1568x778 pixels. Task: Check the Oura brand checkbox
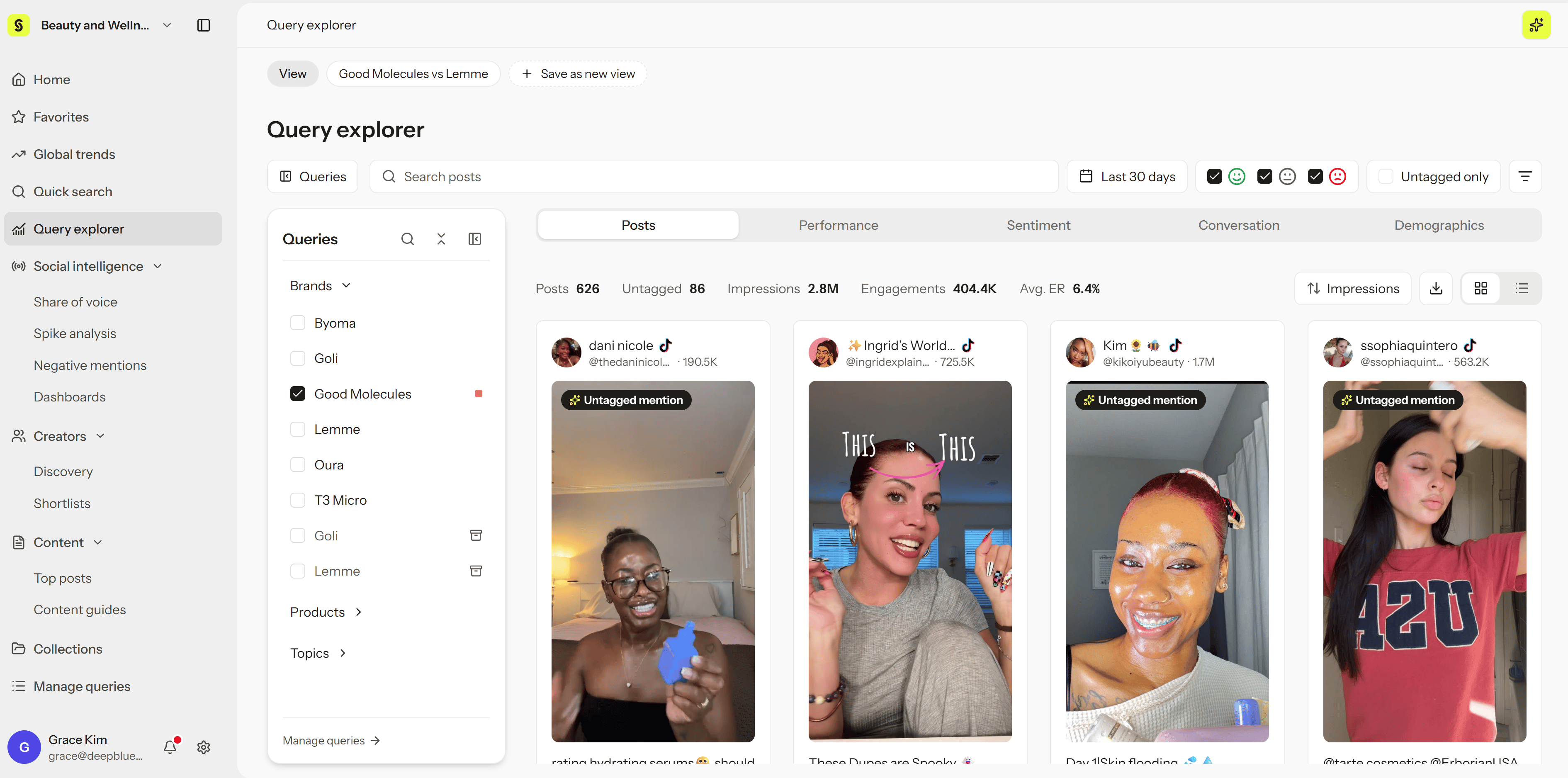point(298,465)
